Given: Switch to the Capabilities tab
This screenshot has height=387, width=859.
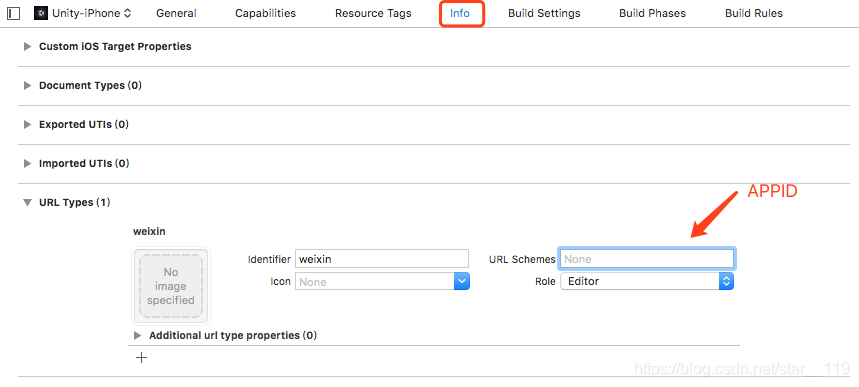Looking at the screenshot, I should click(266, 13).
